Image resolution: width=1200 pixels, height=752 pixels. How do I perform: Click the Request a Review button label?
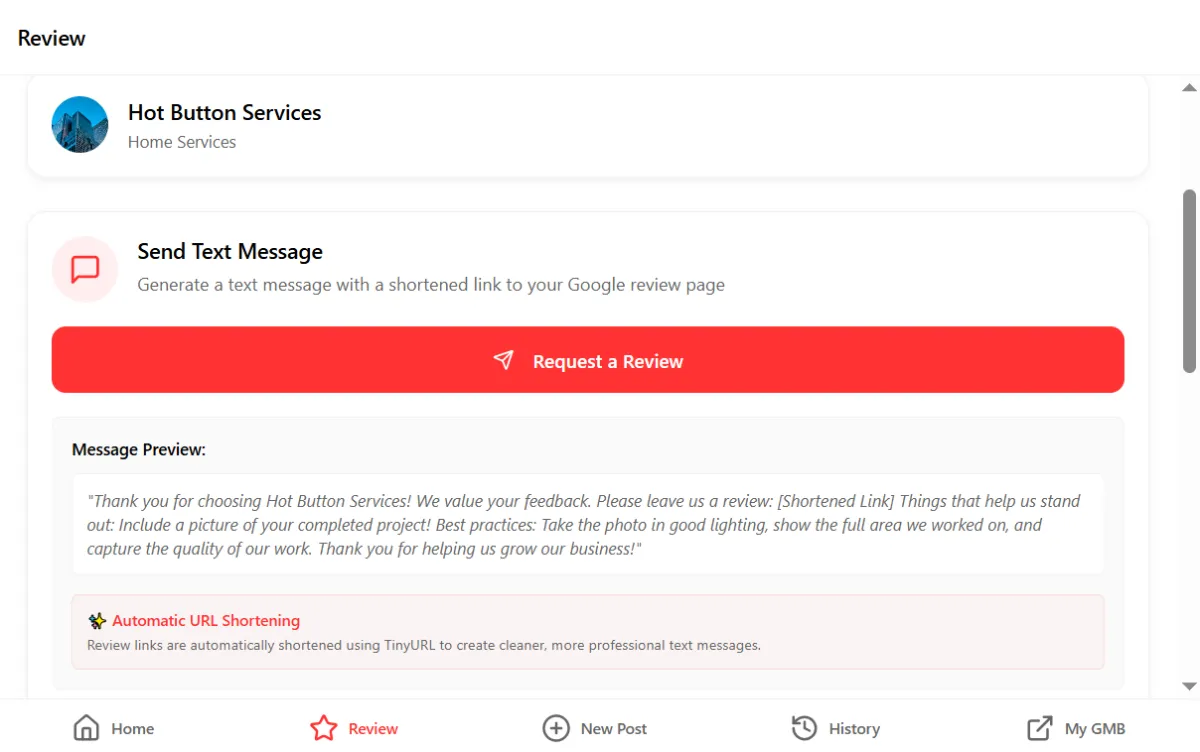click(608, 361)
